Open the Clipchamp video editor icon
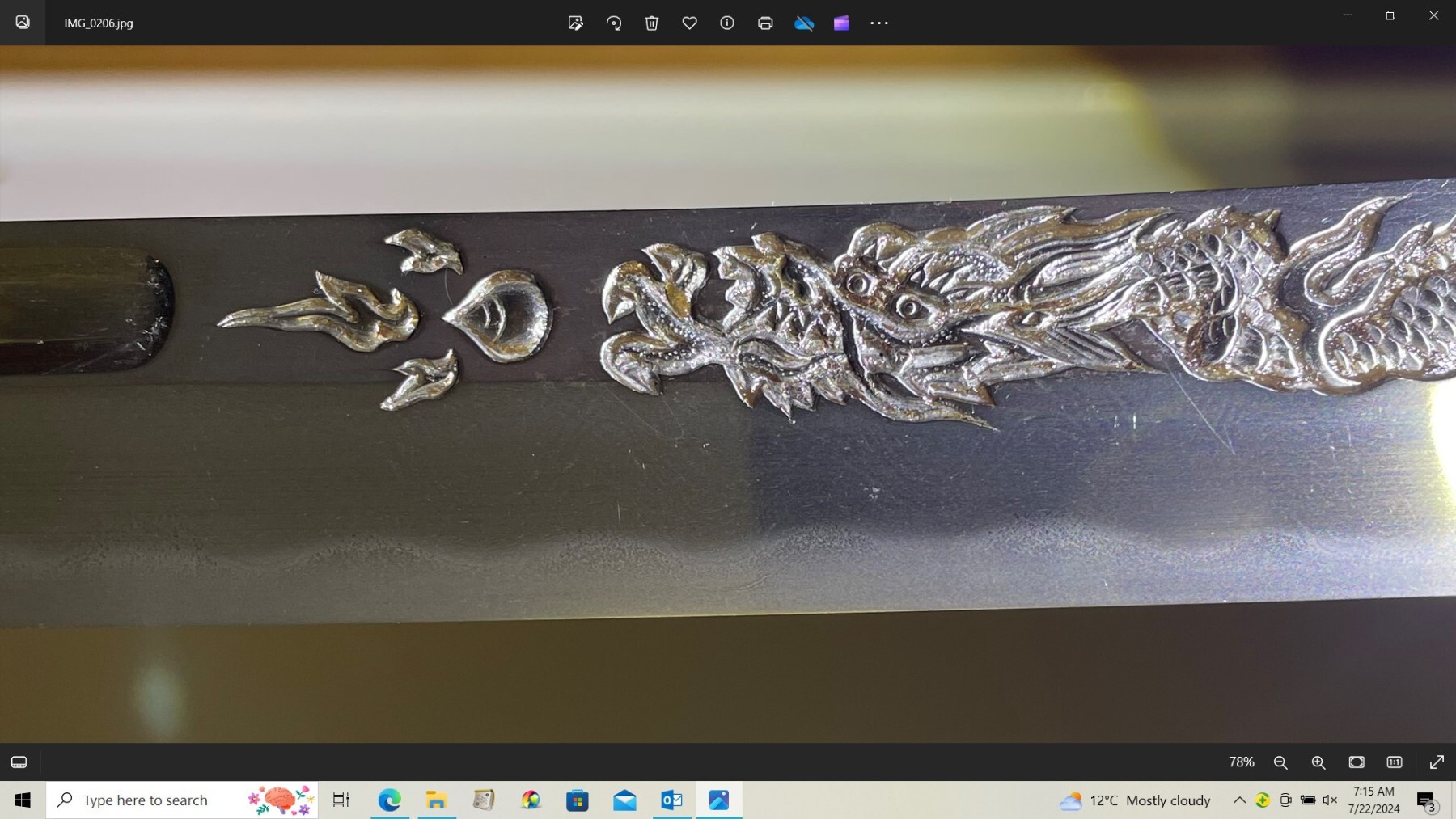The width and height of the screenshot is (1456, 819). [841, 23]
